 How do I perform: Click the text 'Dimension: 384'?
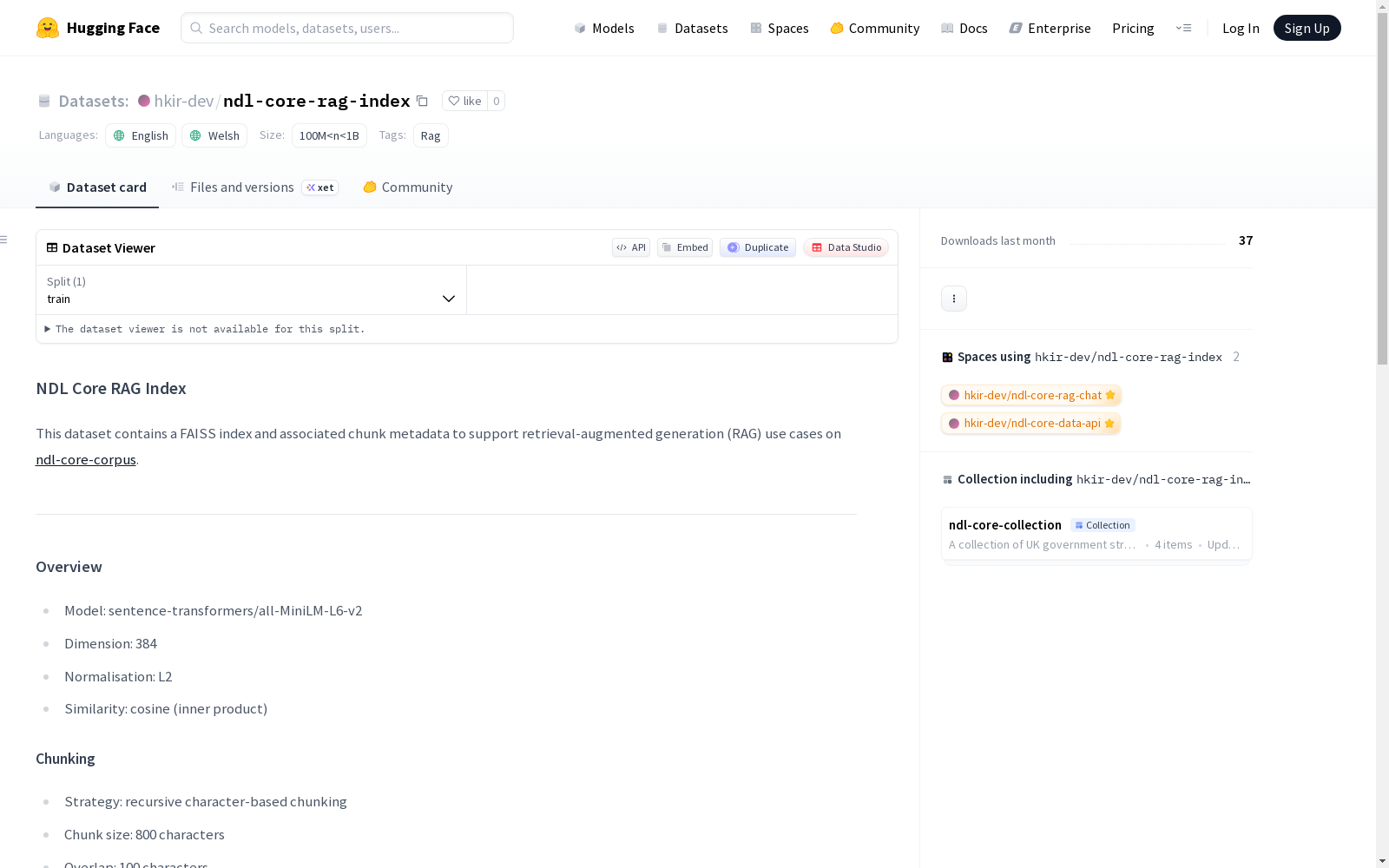tap(110, 644)
